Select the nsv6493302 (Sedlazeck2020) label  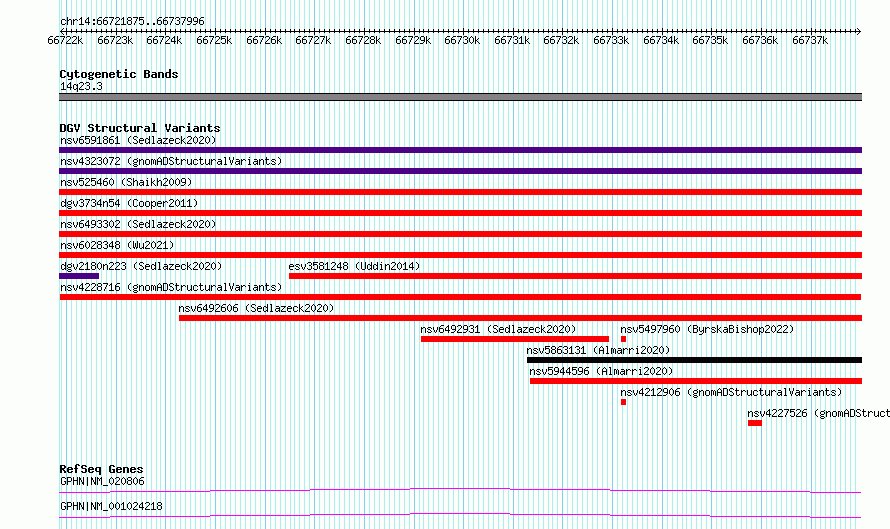pos(138,224)
